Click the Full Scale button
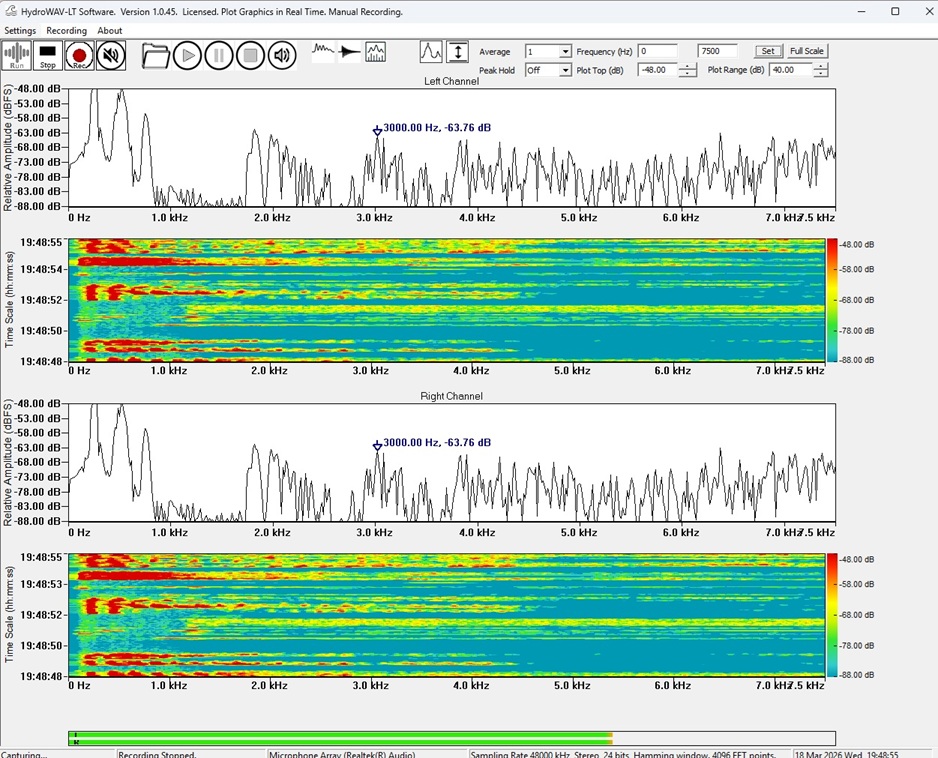The image size is (938, 758). point(807,51)
